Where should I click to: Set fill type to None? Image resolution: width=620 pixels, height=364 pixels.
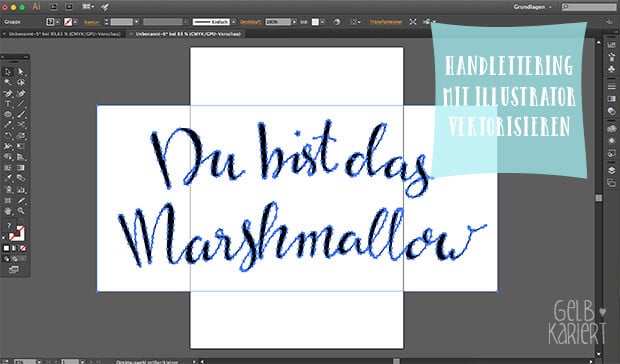[23, 248]
